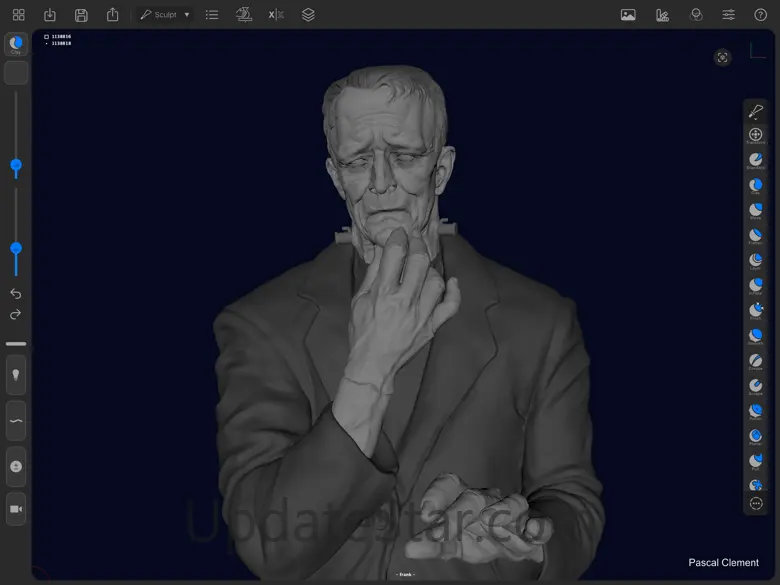780x585 pixels.
Task: Open the share export icon
Action: [x=112, y=14]
